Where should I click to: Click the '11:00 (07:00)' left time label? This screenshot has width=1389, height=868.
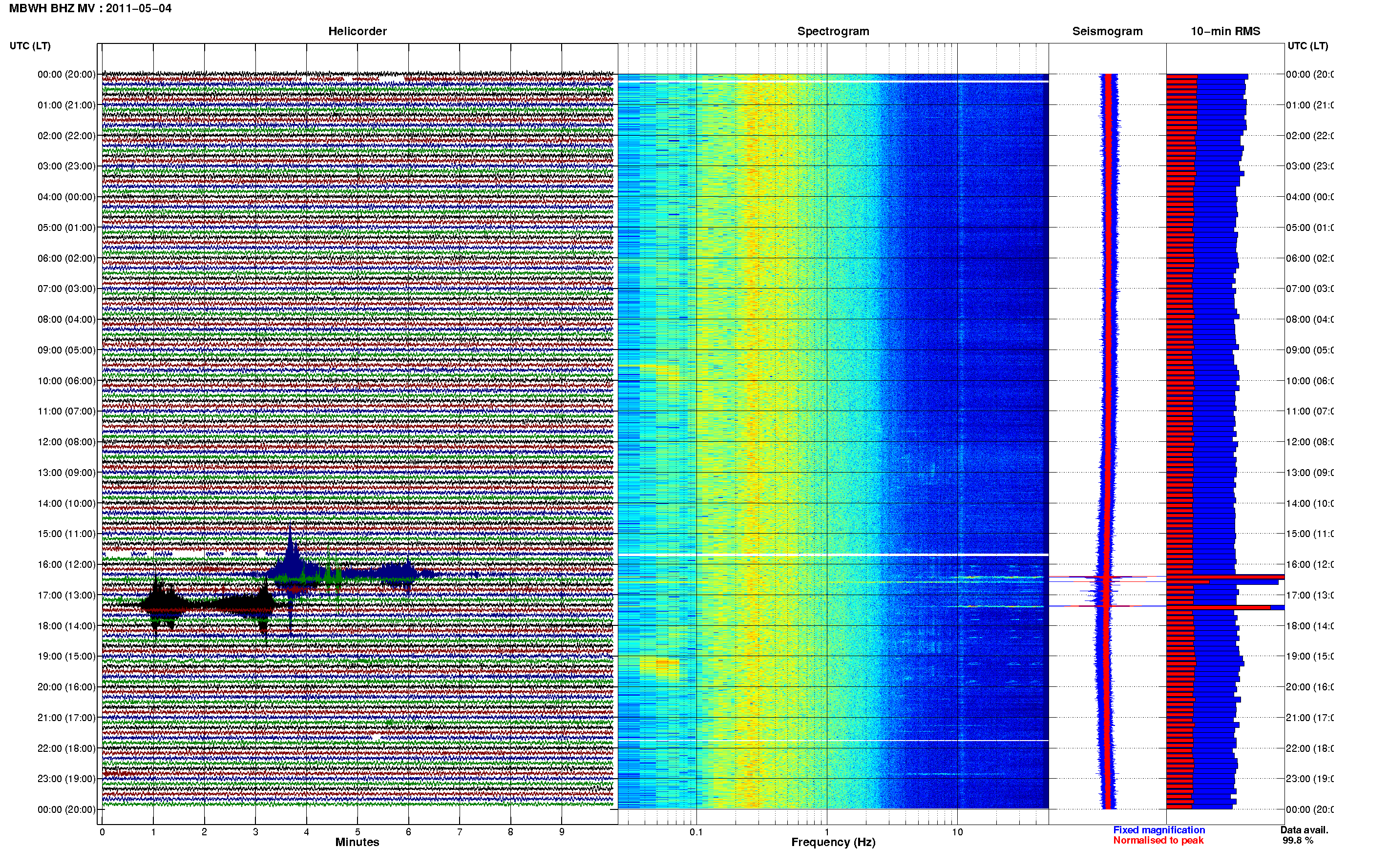66,412
